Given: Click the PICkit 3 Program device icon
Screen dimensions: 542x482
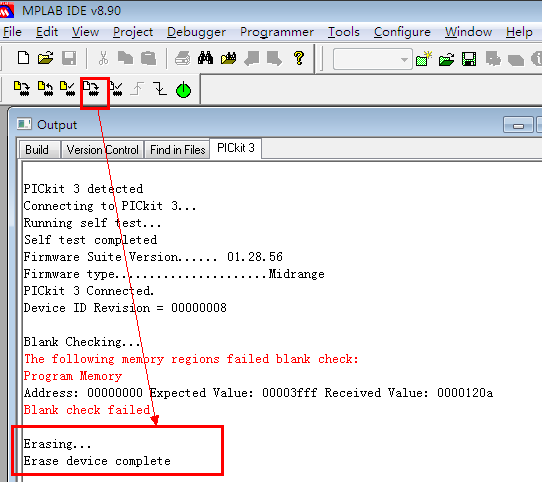Looking at the screenshot, I should tap(21, 89).
